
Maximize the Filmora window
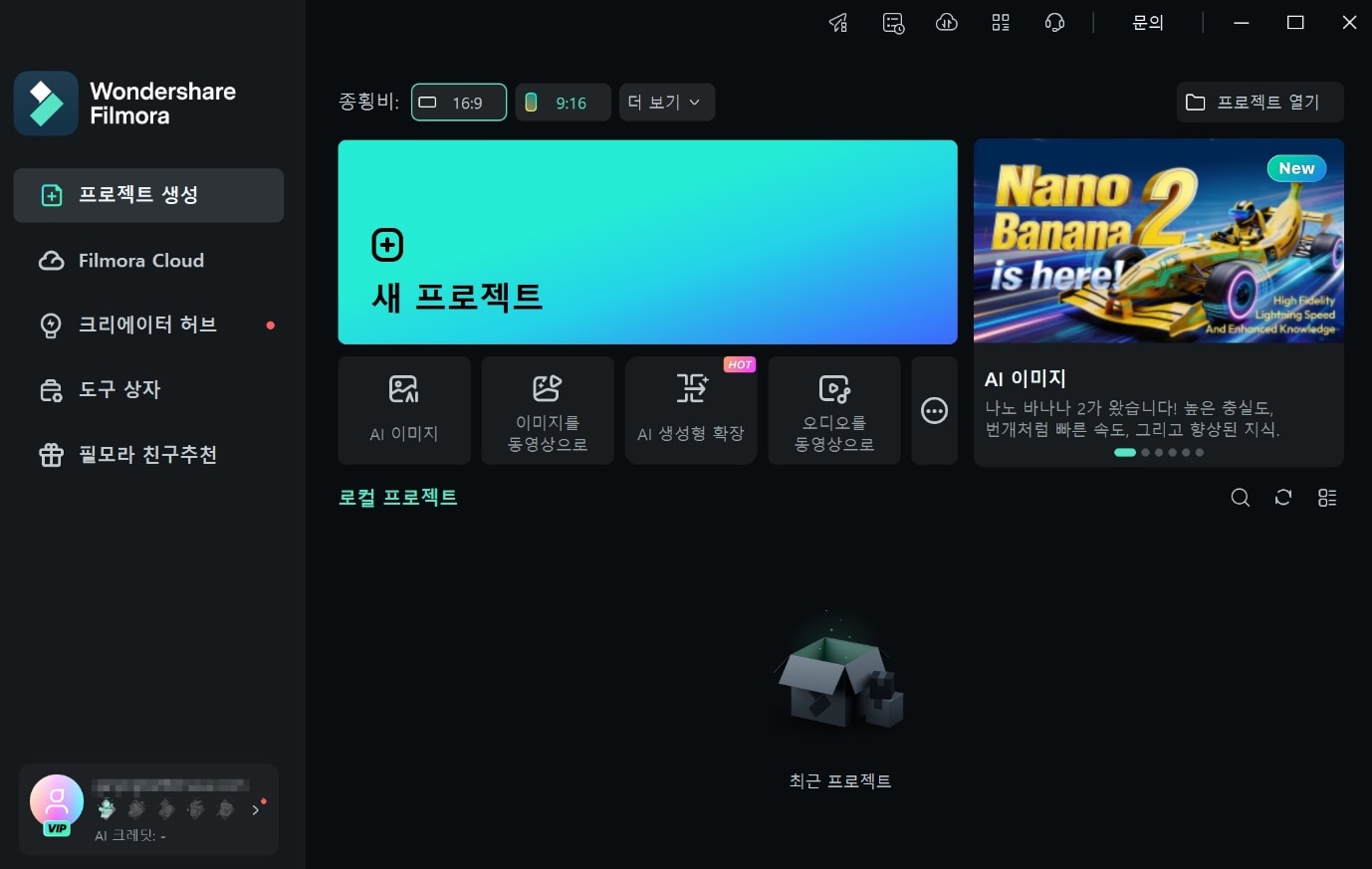1295,23
